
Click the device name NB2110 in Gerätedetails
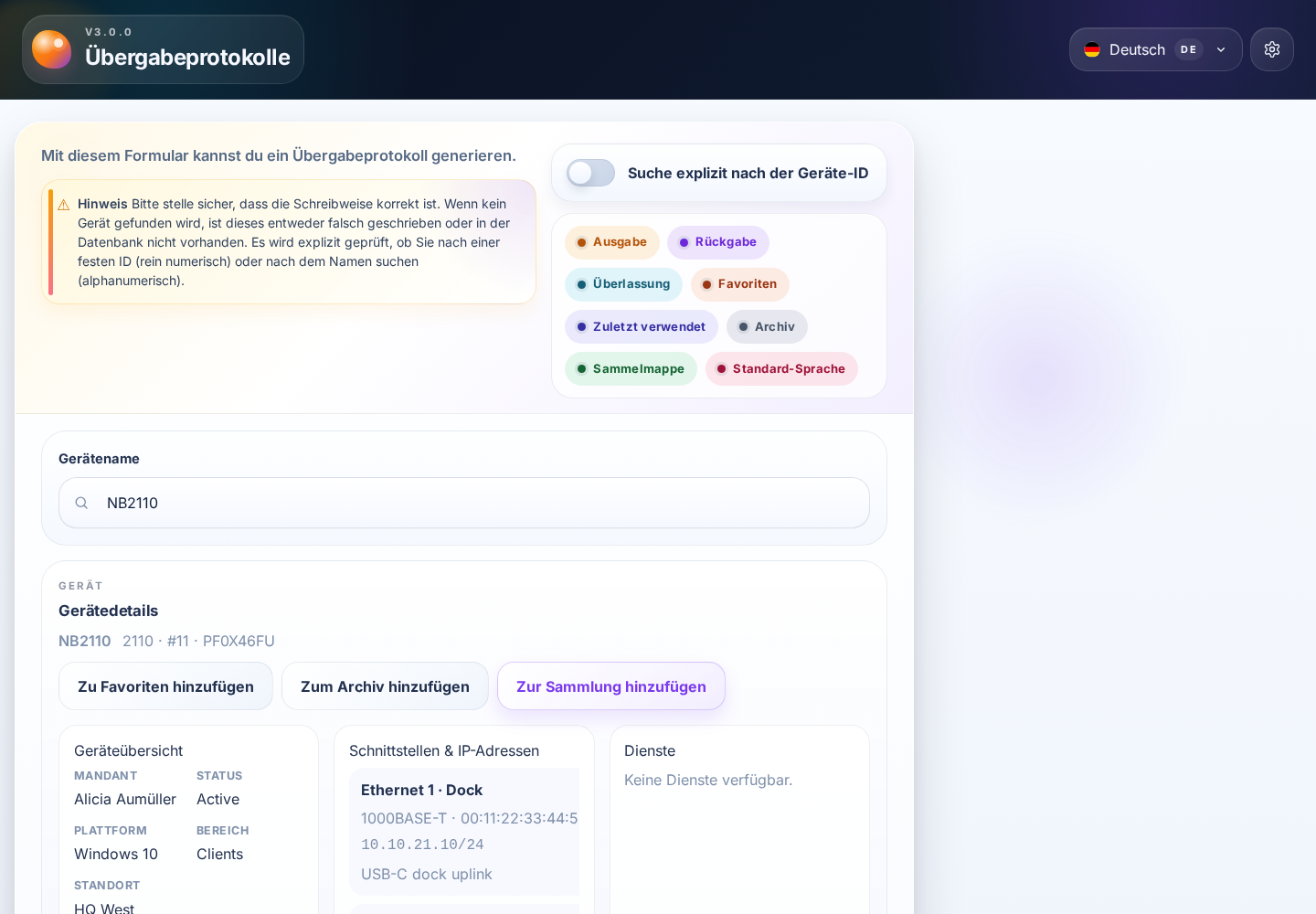pos(85,641)
